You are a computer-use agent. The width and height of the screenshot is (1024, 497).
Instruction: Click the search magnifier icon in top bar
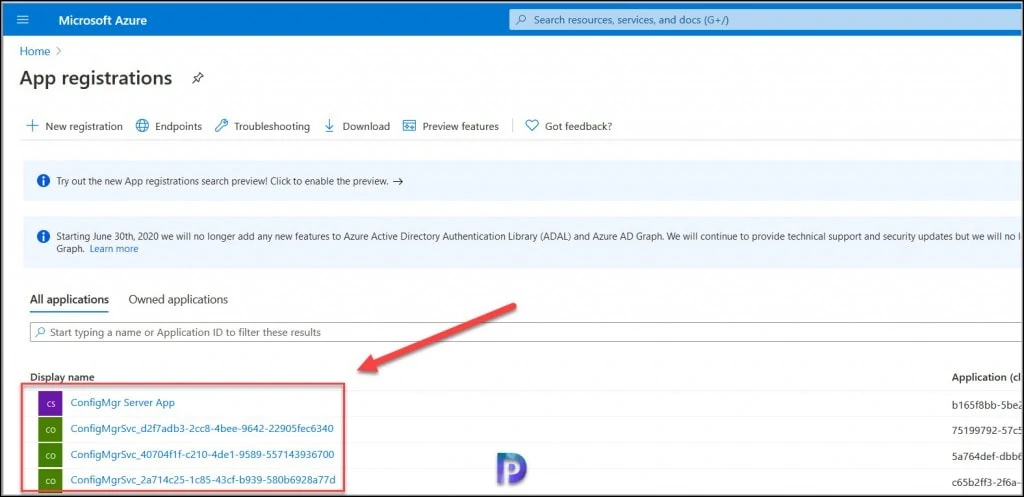[521, 20]
